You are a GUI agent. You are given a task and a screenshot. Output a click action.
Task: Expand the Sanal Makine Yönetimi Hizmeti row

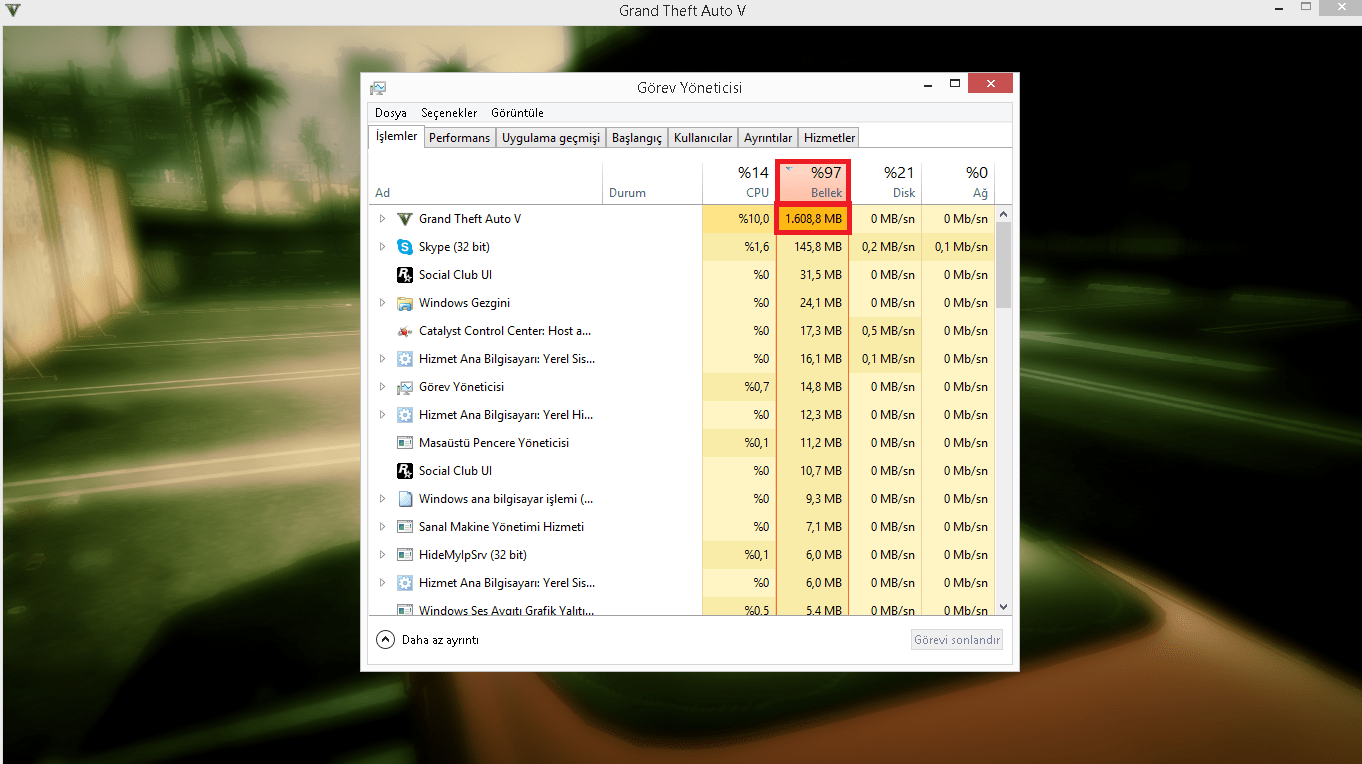(382, 527)
